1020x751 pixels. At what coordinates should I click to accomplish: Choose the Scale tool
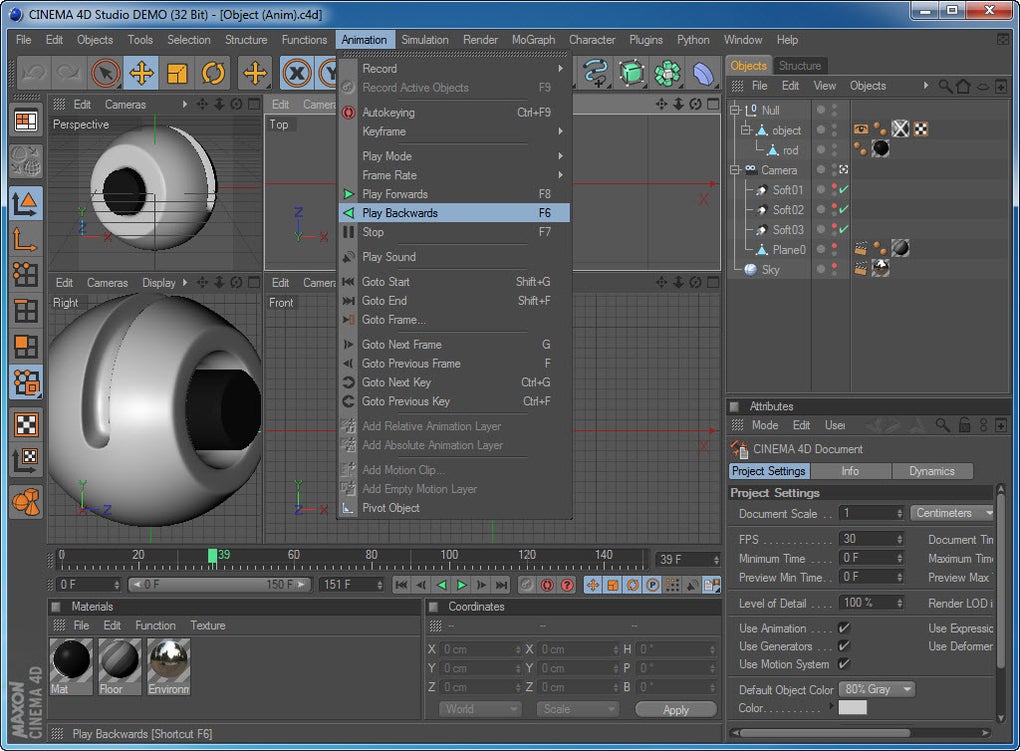click(177, 73)
